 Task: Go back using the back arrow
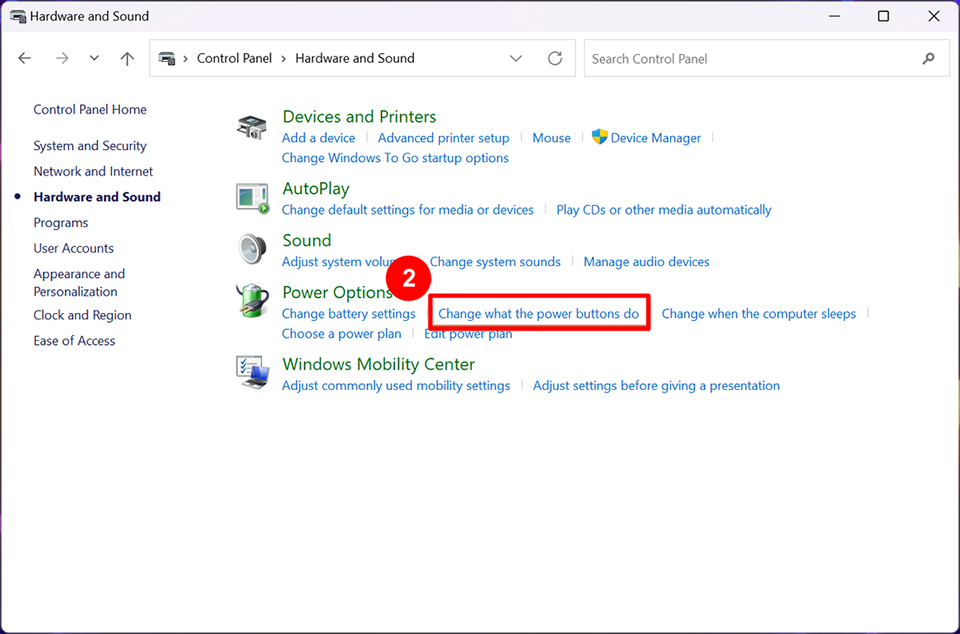click(24, 58)
